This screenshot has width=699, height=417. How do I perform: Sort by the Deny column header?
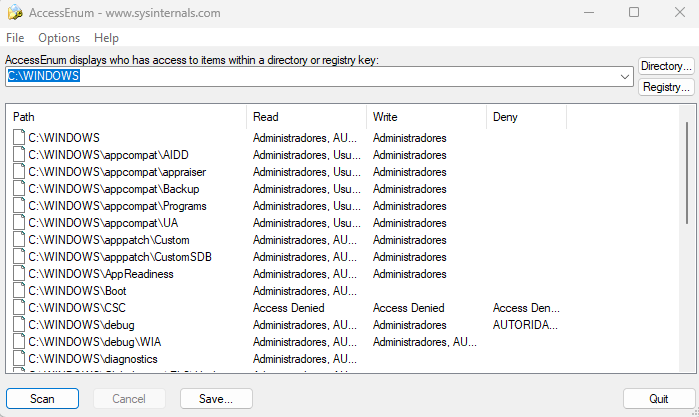[526, 117]
